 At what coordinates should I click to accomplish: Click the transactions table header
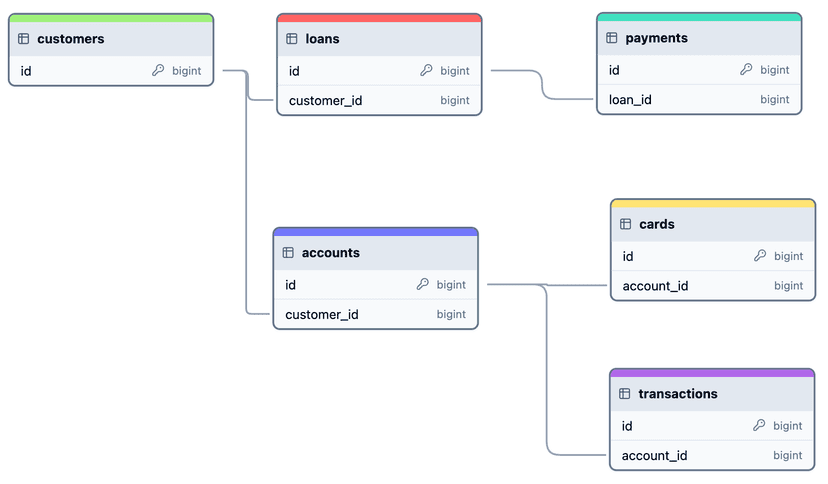[x=678, y=394]
